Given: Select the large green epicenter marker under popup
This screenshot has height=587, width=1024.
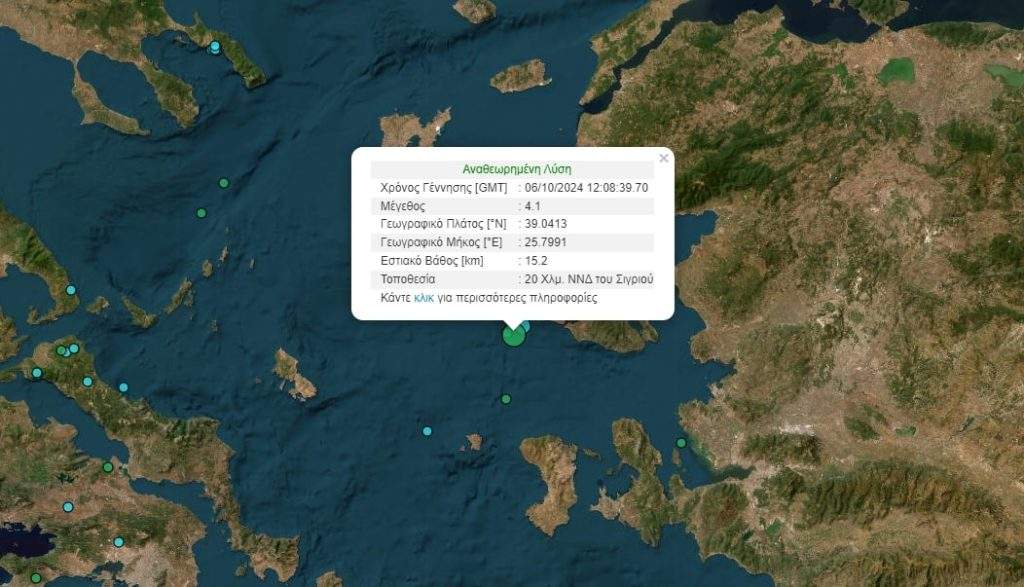Looking at the screenshot, I should tap(513, 336).
